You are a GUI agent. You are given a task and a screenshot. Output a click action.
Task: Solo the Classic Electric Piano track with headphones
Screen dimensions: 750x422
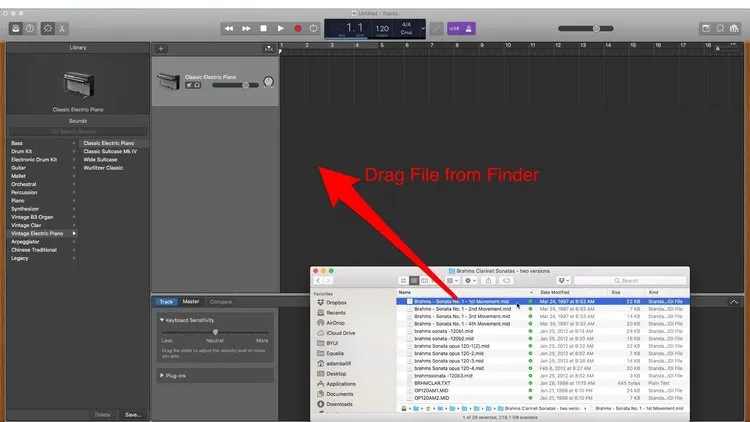tap(197, 85)
